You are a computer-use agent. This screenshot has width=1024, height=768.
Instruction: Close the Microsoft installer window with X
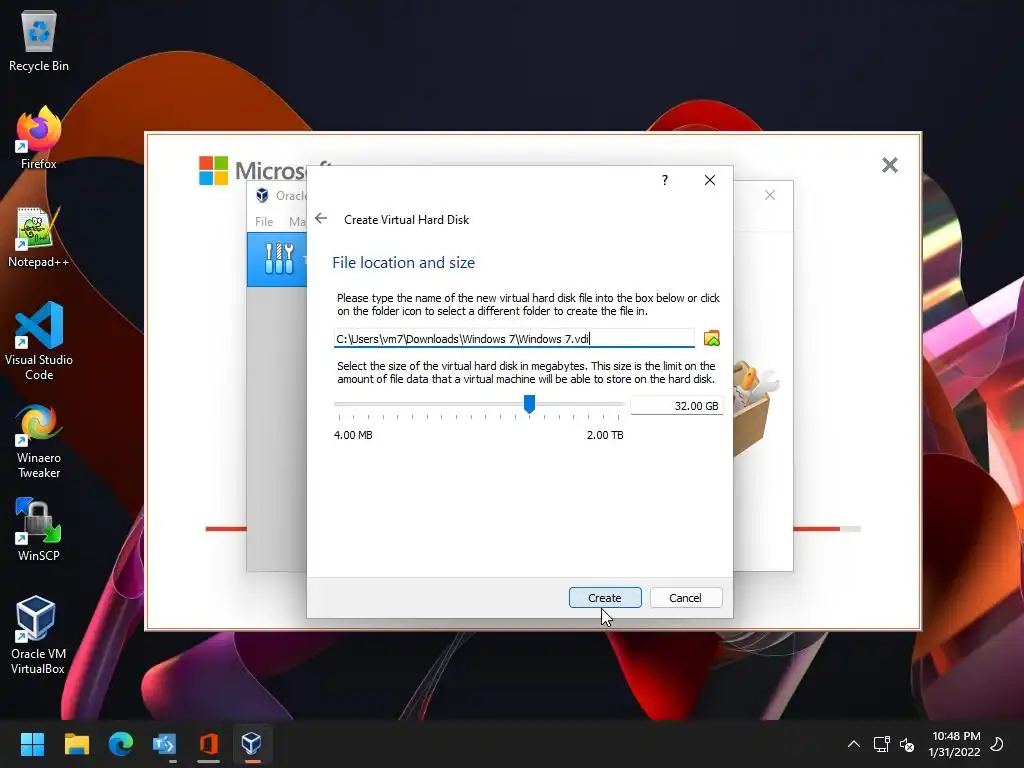click(x=889, y=165)
